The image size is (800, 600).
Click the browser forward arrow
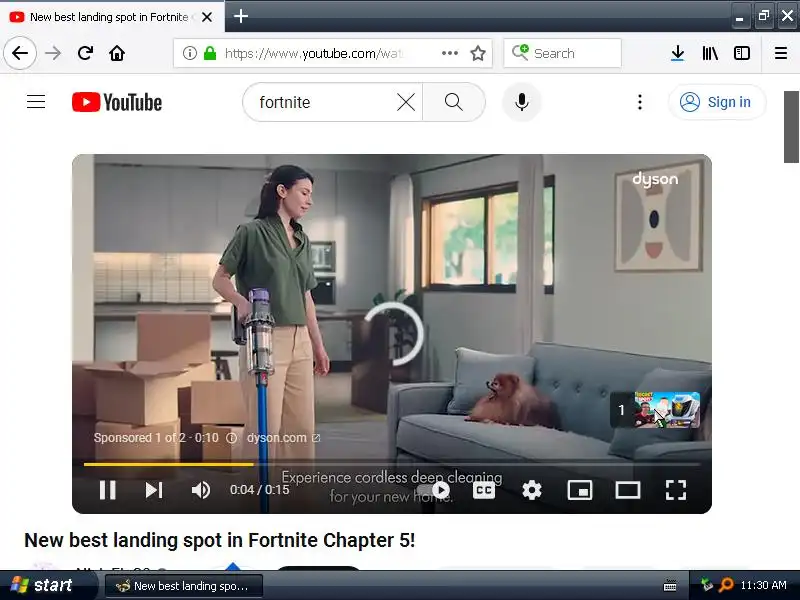point(53,53)
